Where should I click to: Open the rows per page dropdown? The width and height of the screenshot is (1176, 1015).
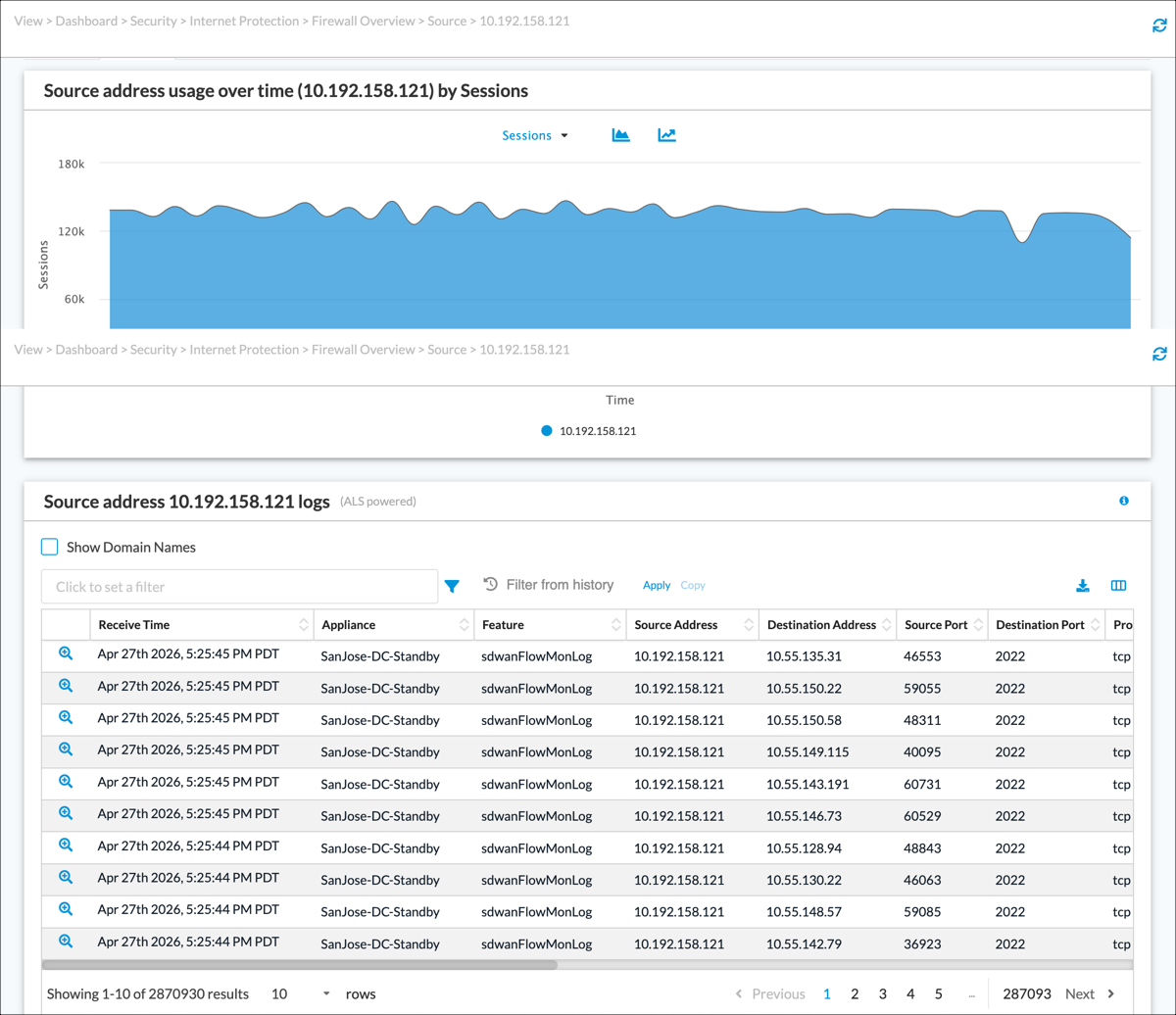(302, 993)
